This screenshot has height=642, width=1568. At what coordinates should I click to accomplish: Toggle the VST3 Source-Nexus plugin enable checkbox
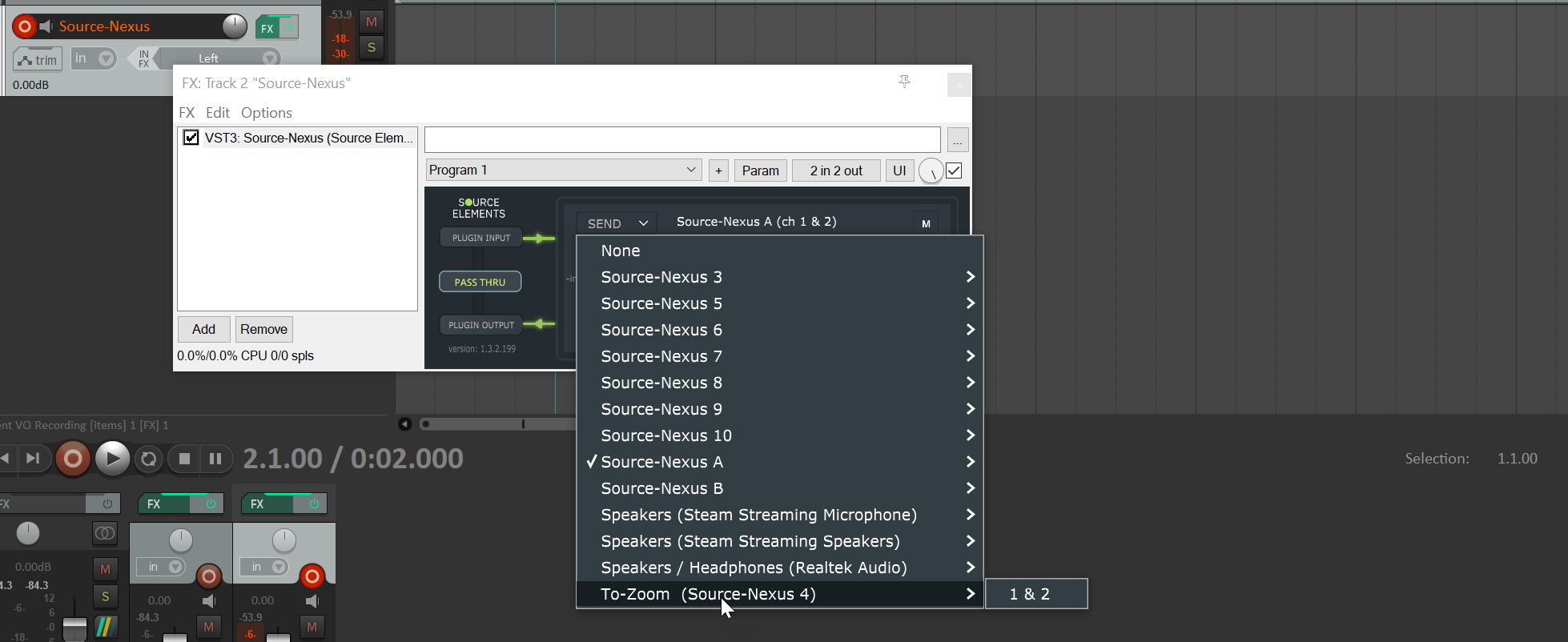[x=191, y=138]
